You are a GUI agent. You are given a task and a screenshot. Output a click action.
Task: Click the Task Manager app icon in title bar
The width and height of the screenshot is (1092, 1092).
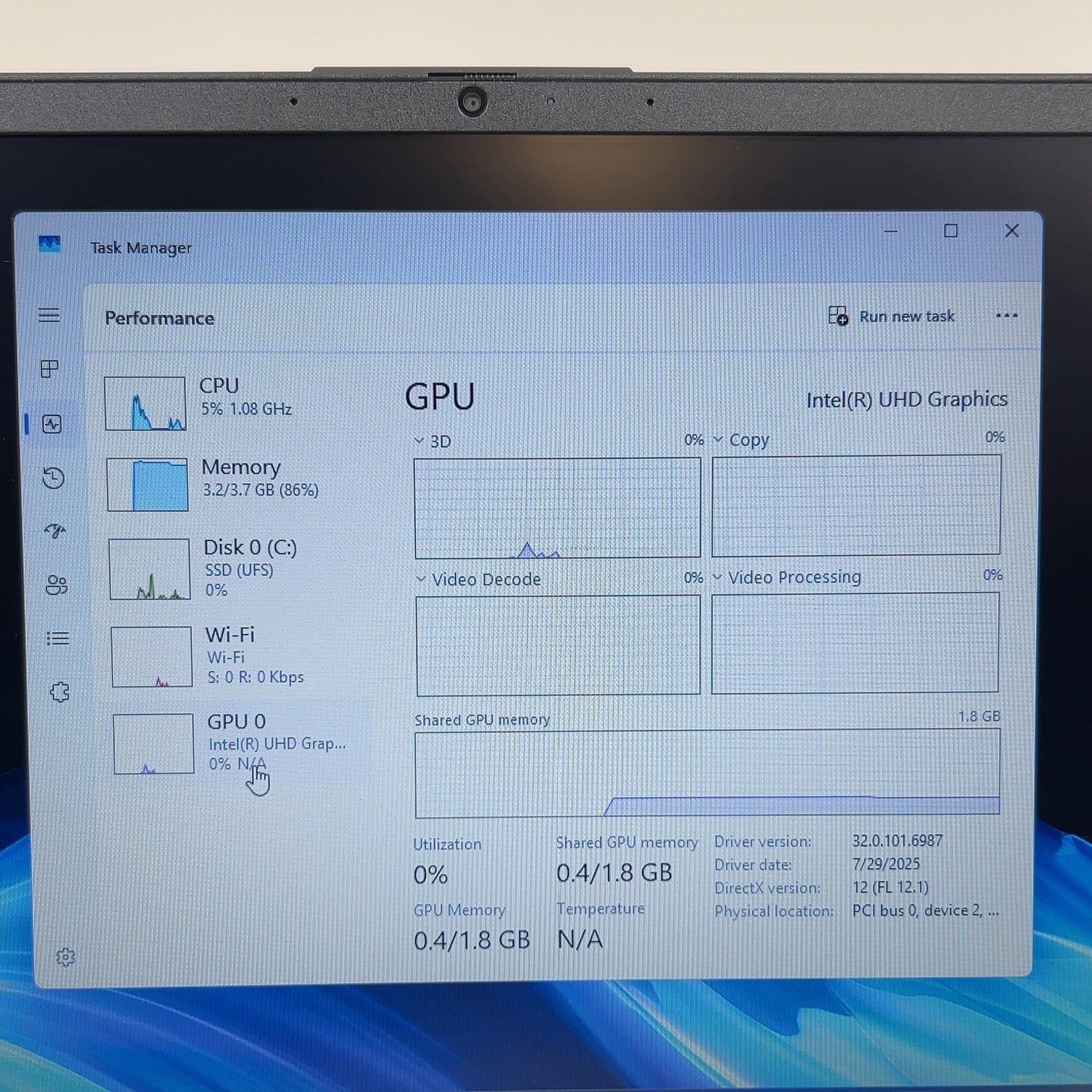50,244
